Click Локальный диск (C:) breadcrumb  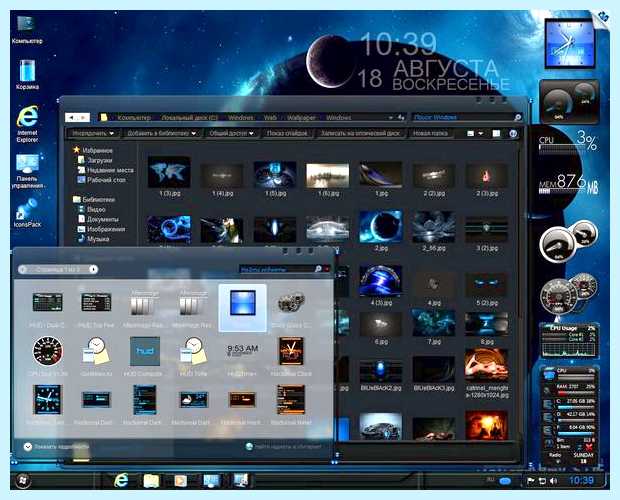coord(189,117)
